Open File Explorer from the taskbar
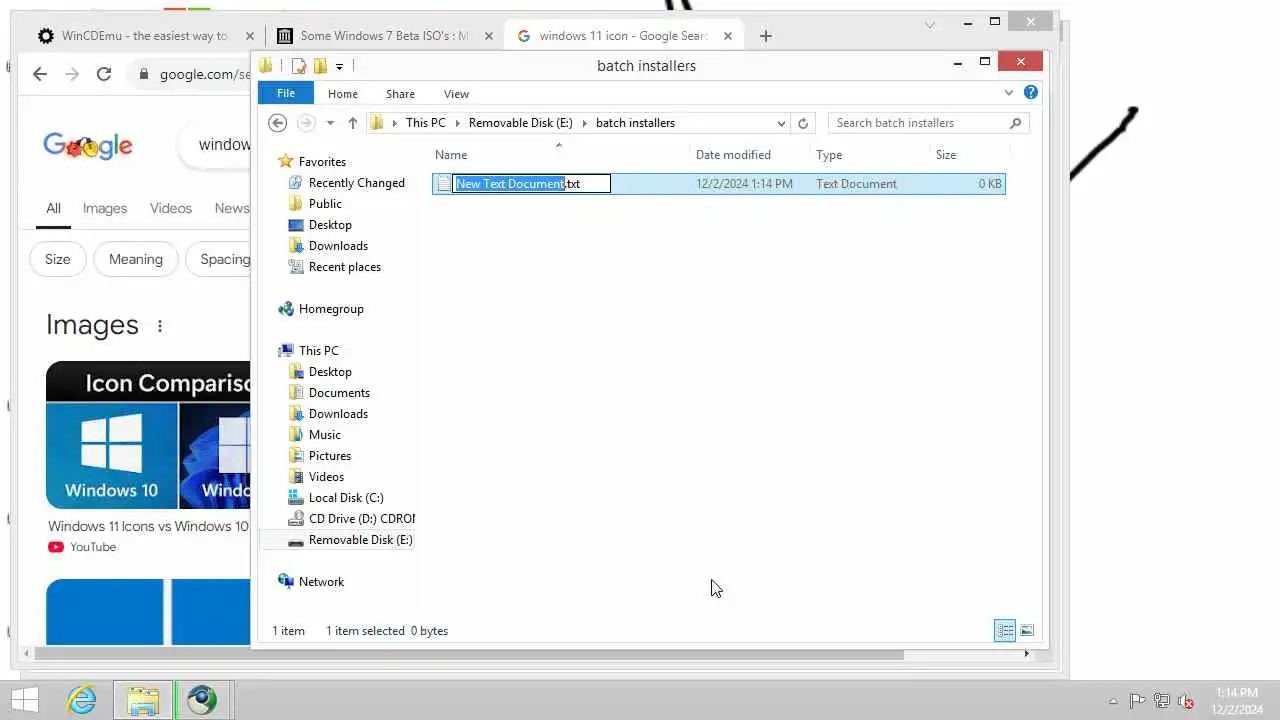 click(x=143, y=699)
